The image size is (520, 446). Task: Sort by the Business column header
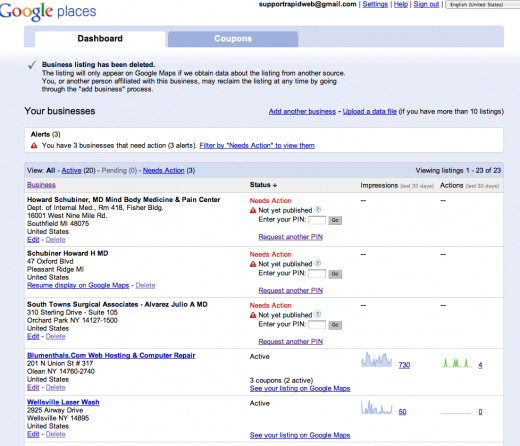(41, 185)
